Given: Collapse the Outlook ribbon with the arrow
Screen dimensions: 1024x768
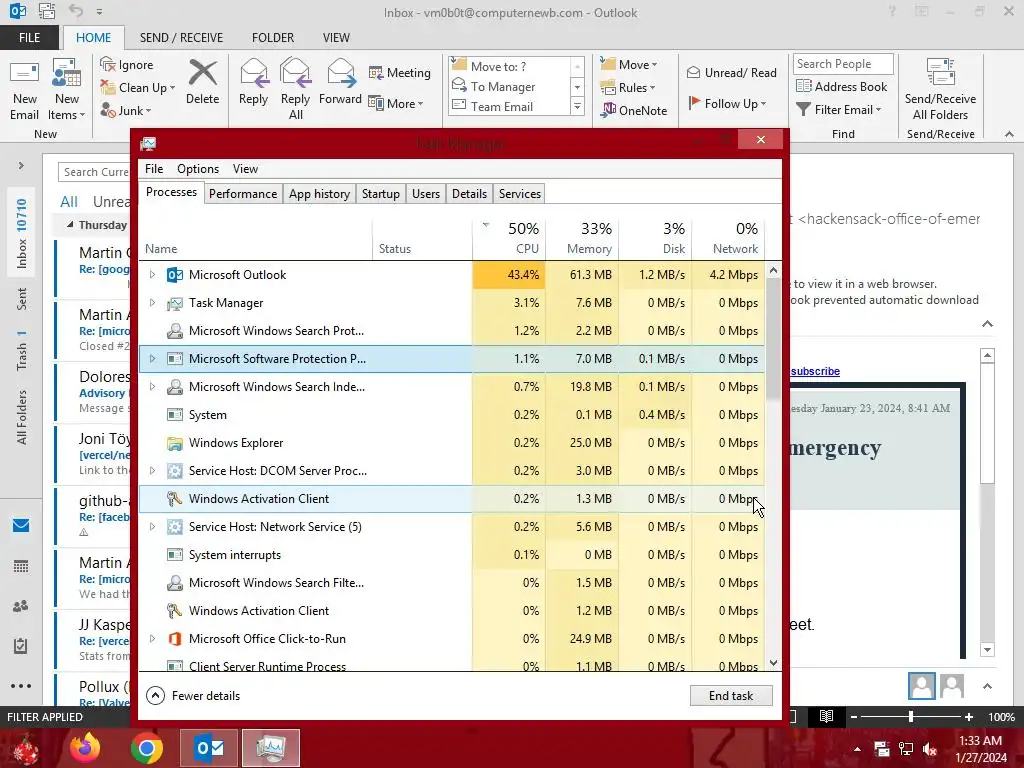Looking at the screenshot, I should point(1009,134).
